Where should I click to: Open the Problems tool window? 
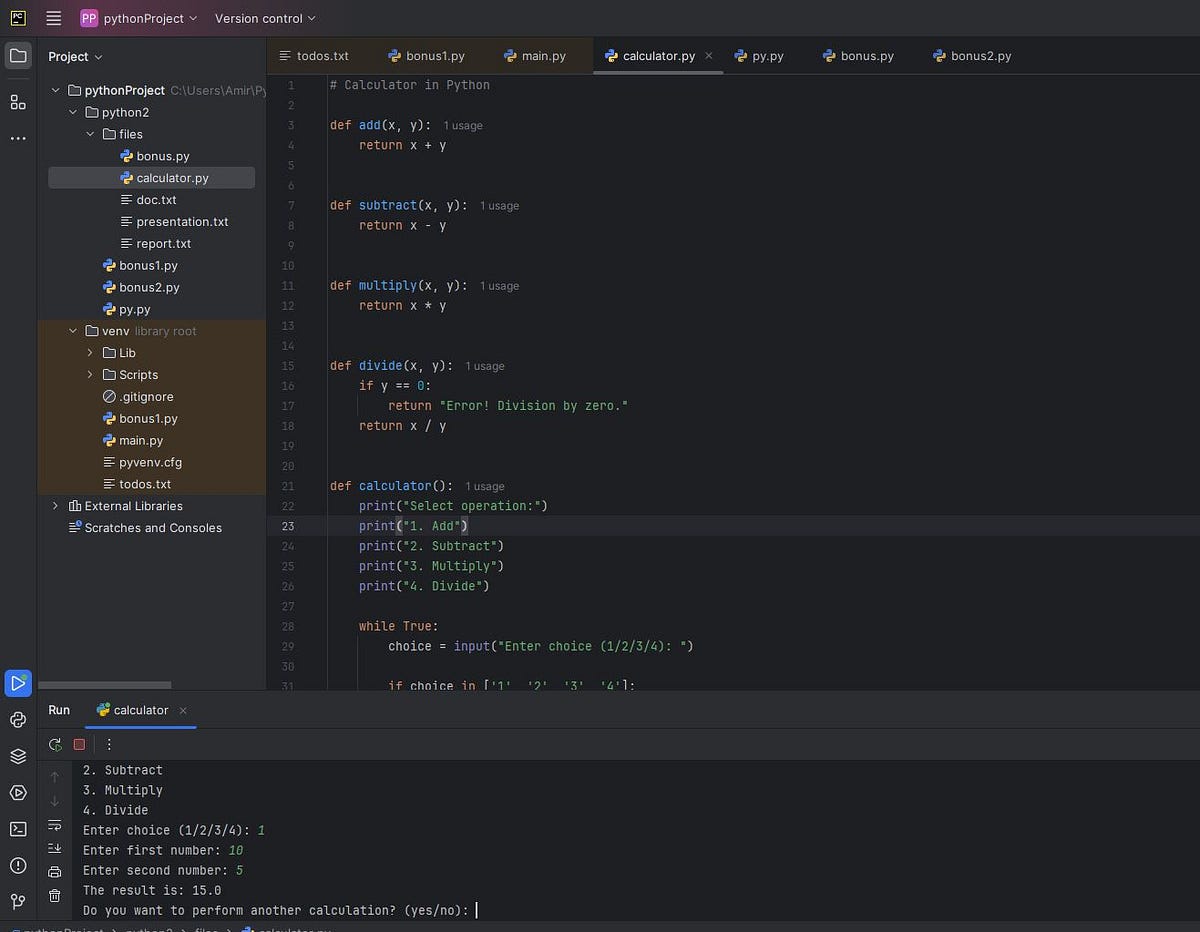pos(18,865)
